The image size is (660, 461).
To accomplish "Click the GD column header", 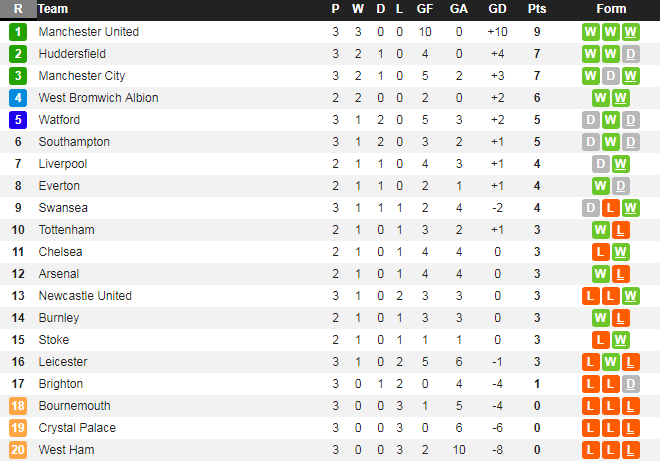I will coord(497,9).
